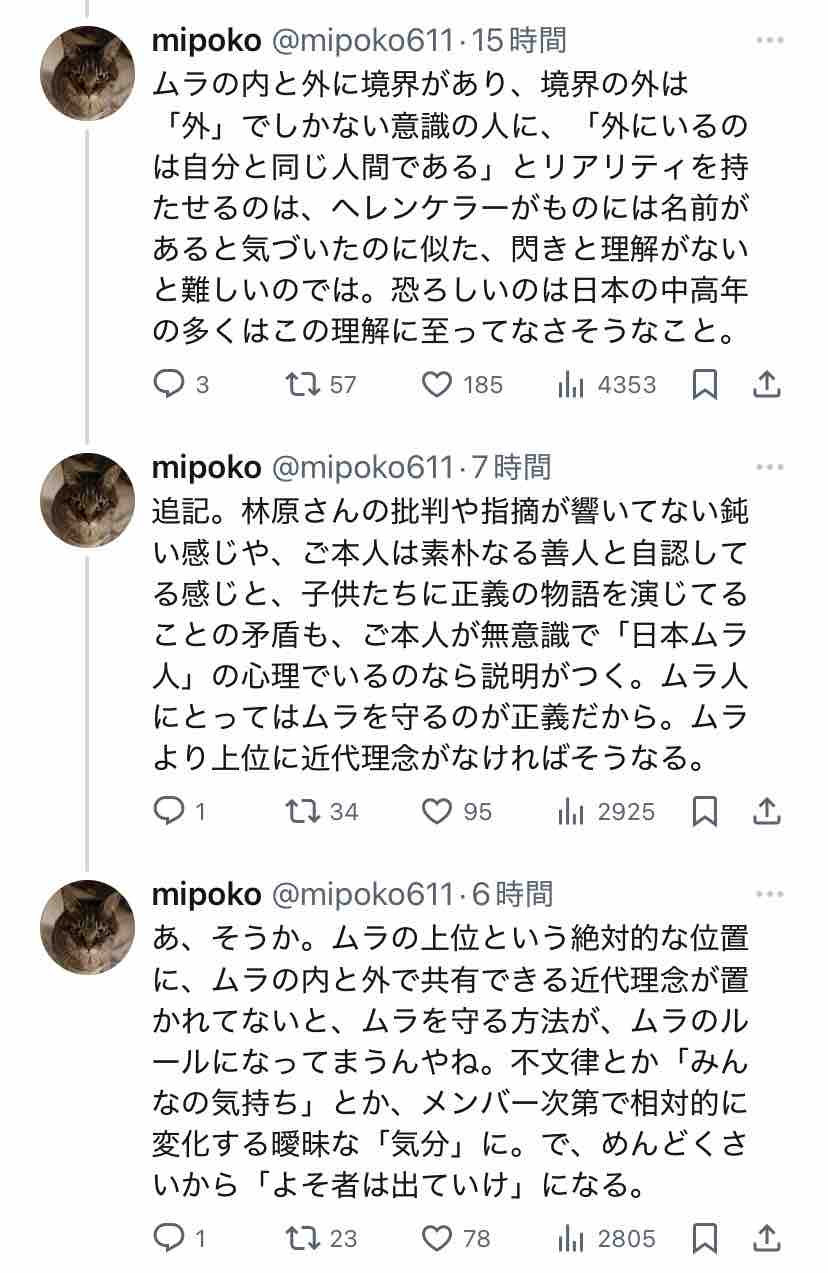Share the second tweet starting with 追記

click(x=766, y=811)
